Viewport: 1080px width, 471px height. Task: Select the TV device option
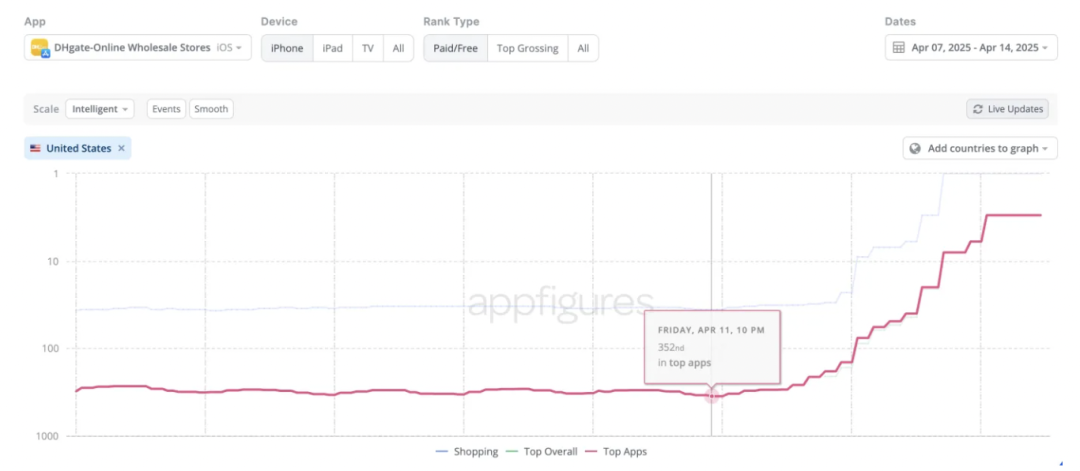point(368,48)
